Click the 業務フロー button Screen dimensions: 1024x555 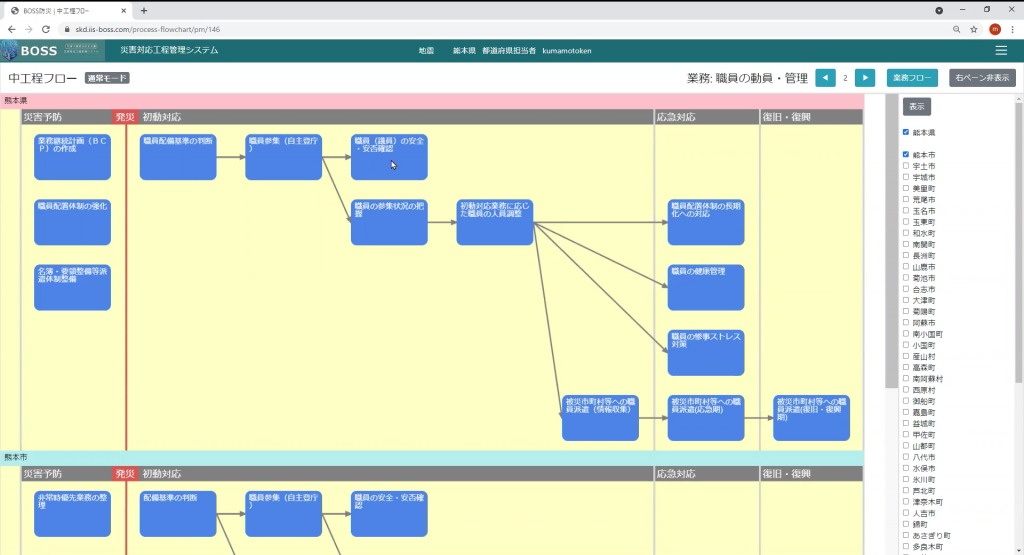tap(912, 78)
